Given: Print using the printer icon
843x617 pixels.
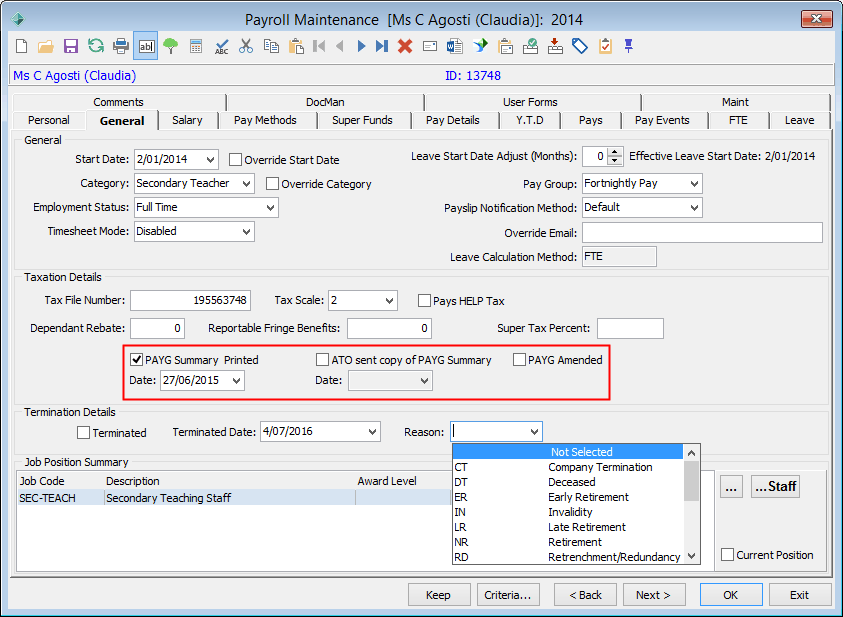Looking at the screenshot, I should pyautogui.click(x=121, y=46).
